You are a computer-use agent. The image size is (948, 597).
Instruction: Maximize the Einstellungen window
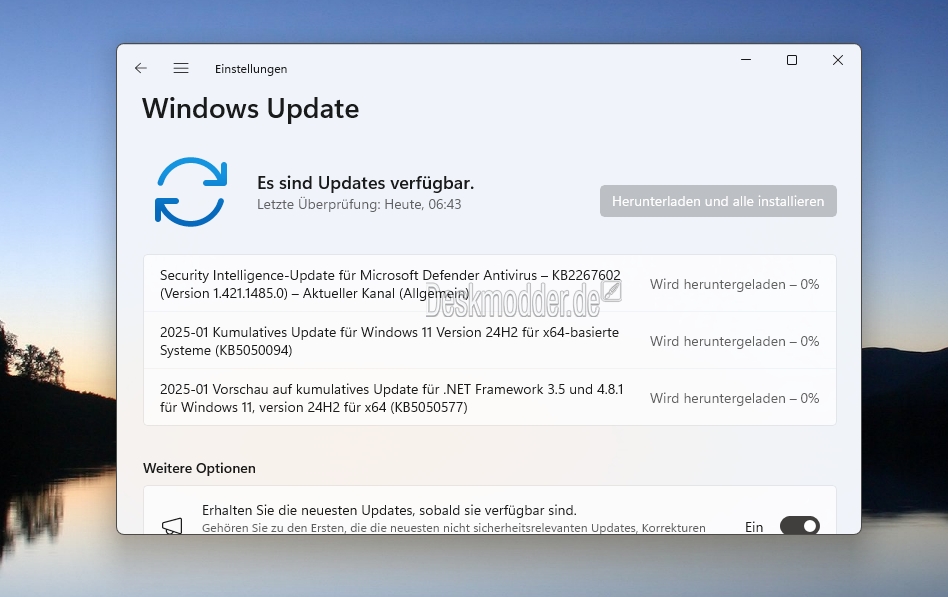coord(791,60)
